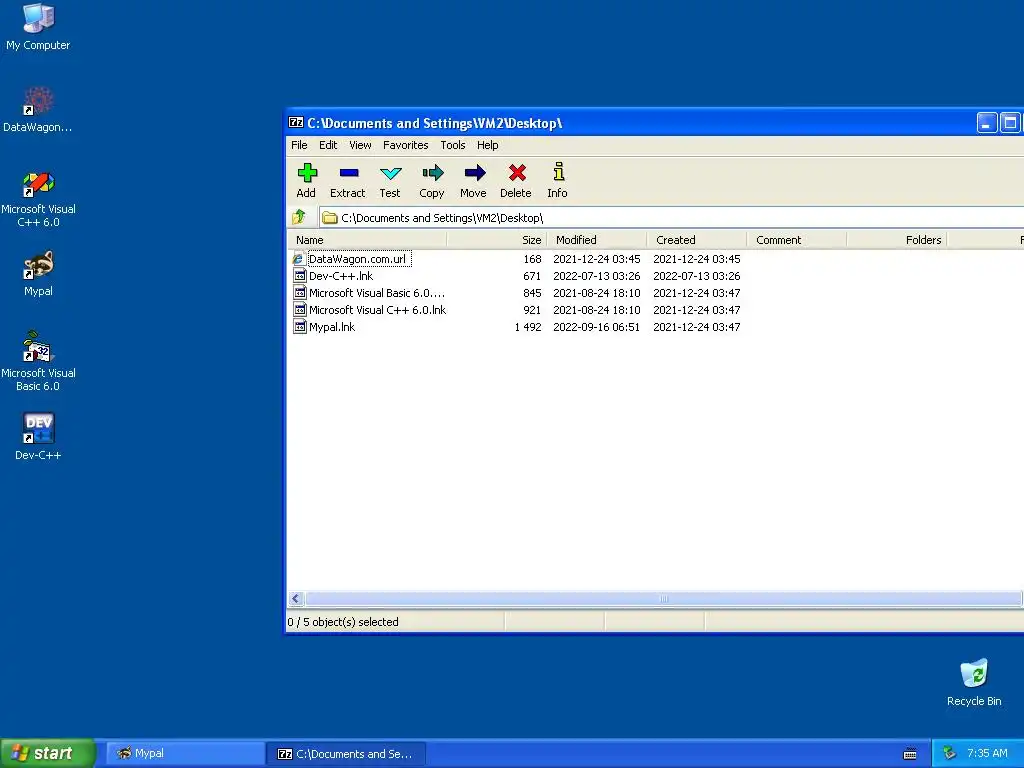Select Microsoft Visual C++ 6.0.lnk file icon
This screenshot has width=1024, height=768.
pyautogui.click(x=299, y=310)
